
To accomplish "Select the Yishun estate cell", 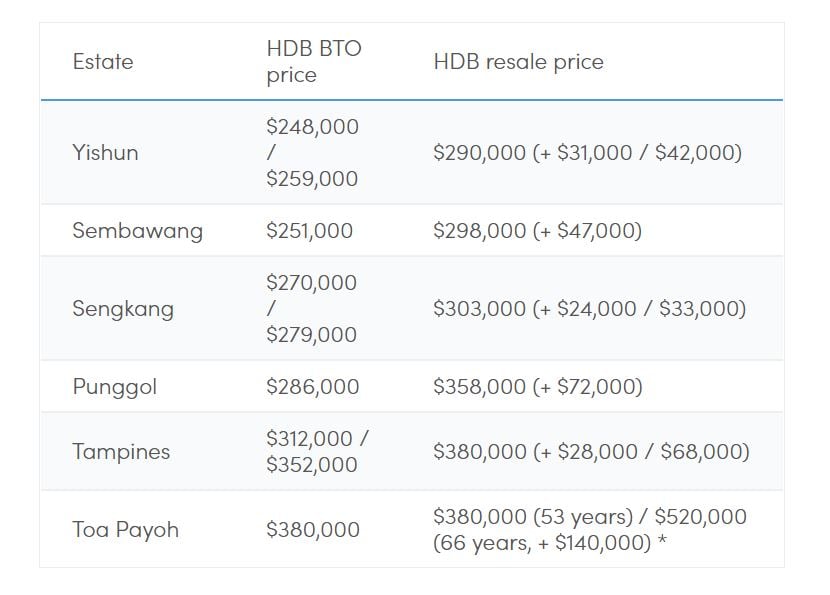I will tap(105, 153).
